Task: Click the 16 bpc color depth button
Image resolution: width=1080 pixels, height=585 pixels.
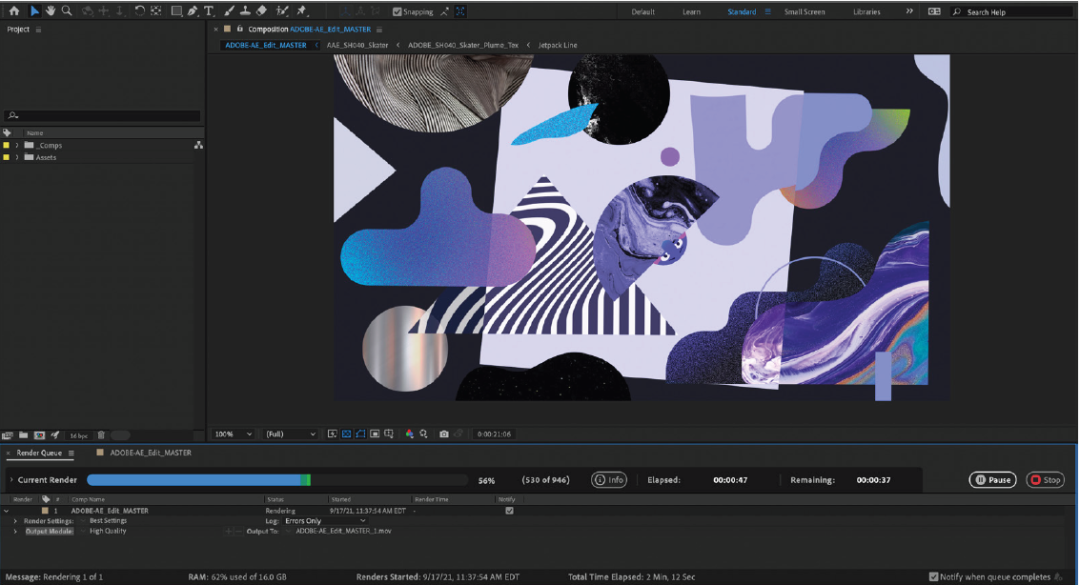Action: tap(79, 435)
